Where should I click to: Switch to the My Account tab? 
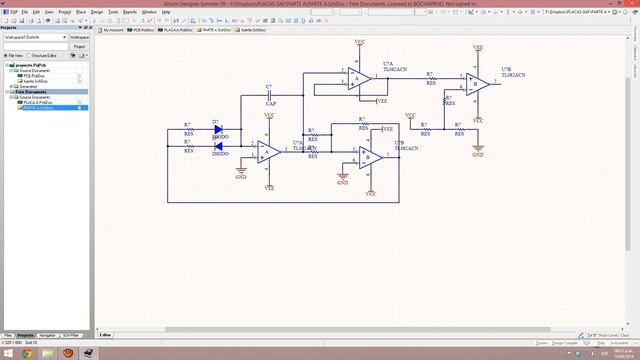(111, 30)
